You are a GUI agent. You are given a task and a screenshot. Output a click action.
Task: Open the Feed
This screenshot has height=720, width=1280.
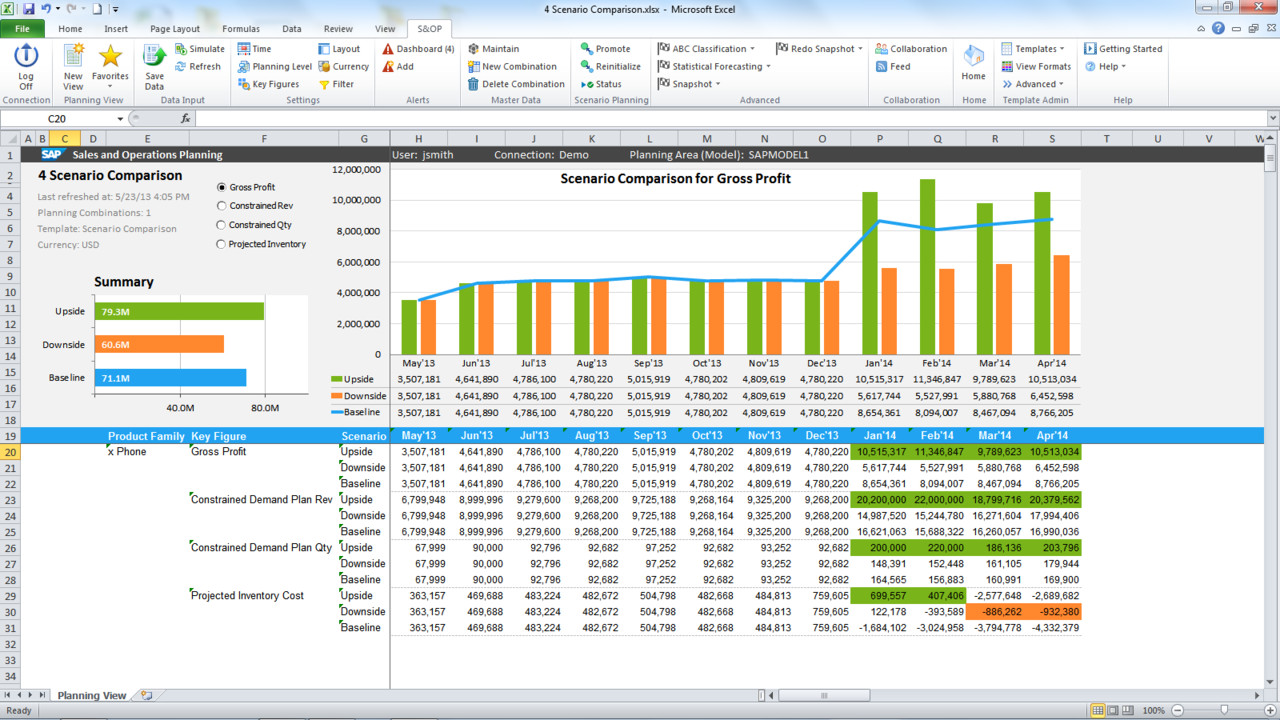(892, 67)
